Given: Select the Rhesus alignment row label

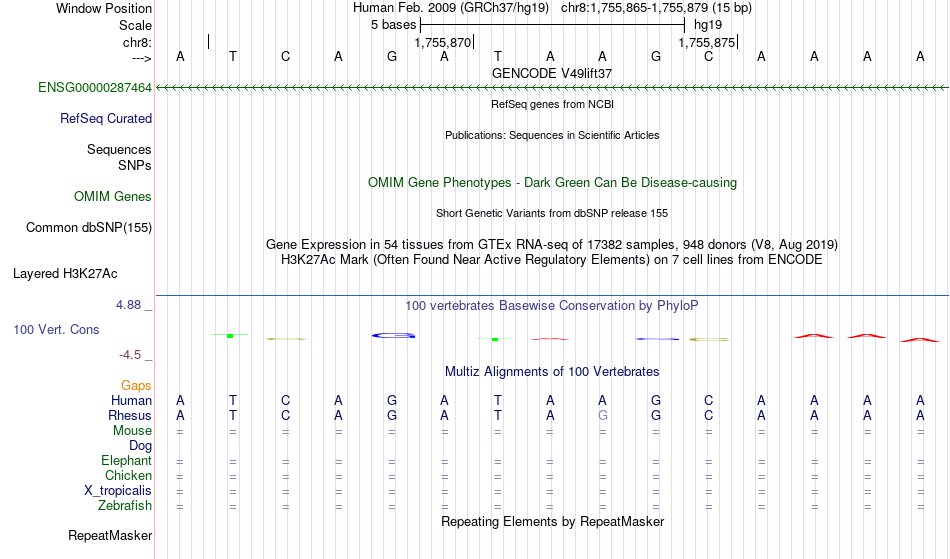Looking at the screenshot, I should pos(130,416).
